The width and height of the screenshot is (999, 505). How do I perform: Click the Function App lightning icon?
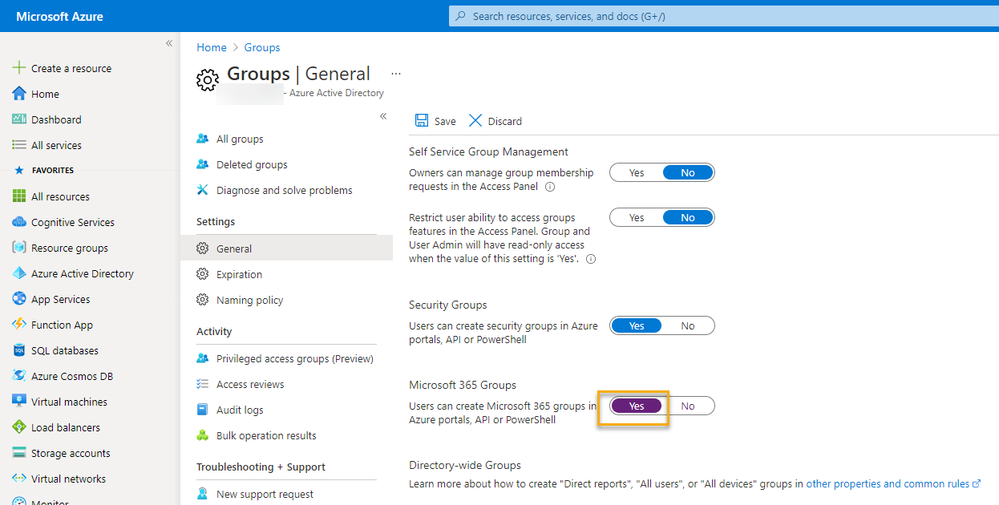(x=19, y=325)
